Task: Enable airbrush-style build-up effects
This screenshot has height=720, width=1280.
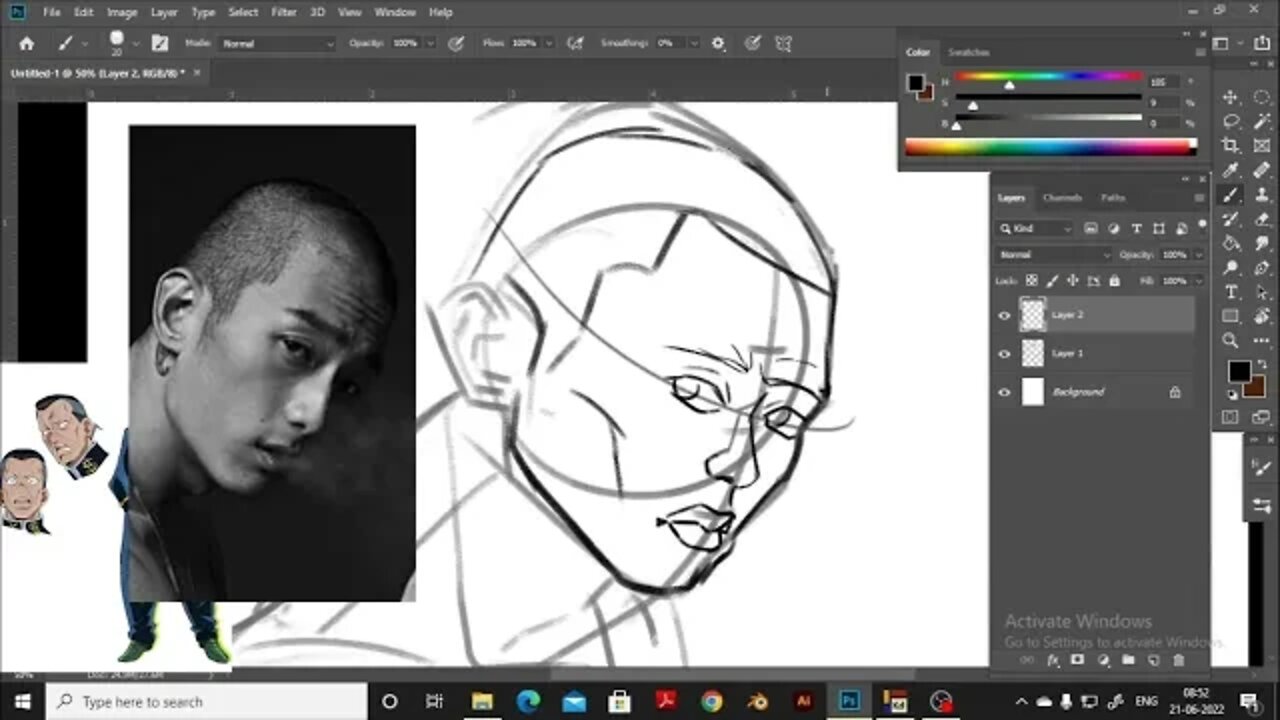Action: click(575, 44)
